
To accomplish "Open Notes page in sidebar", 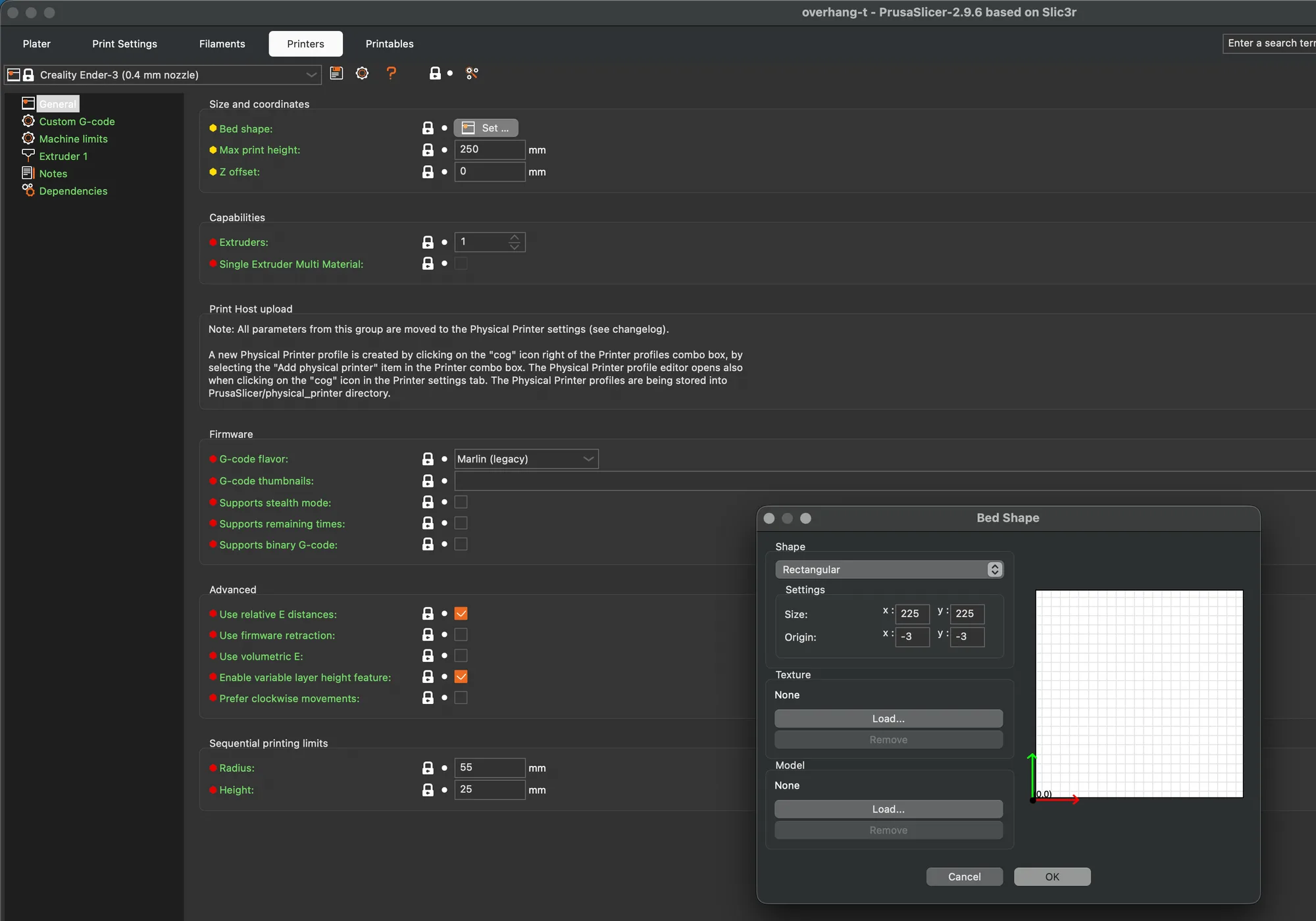I will (x=53, y=174).
